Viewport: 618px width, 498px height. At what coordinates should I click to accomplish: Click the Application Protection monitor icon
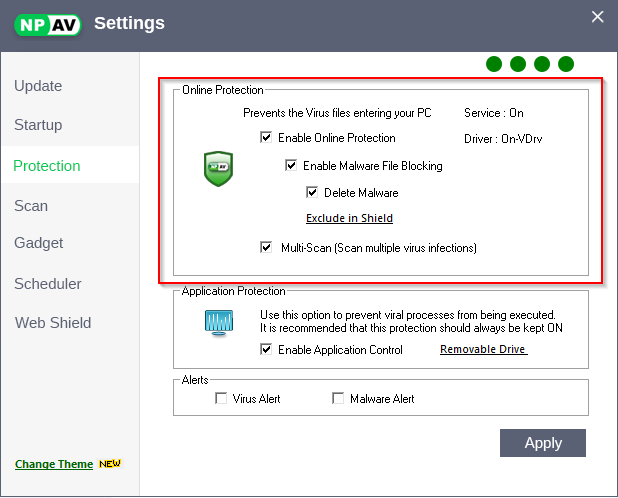[218, 322]
